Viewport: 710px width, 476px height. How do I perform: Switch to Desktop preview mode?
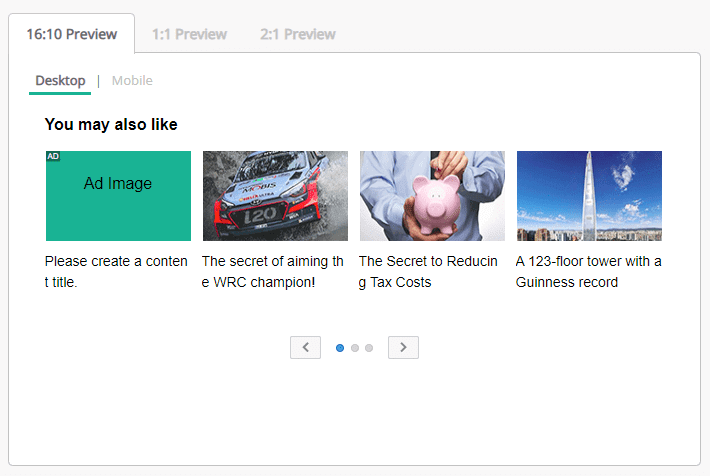pos(60,81)
